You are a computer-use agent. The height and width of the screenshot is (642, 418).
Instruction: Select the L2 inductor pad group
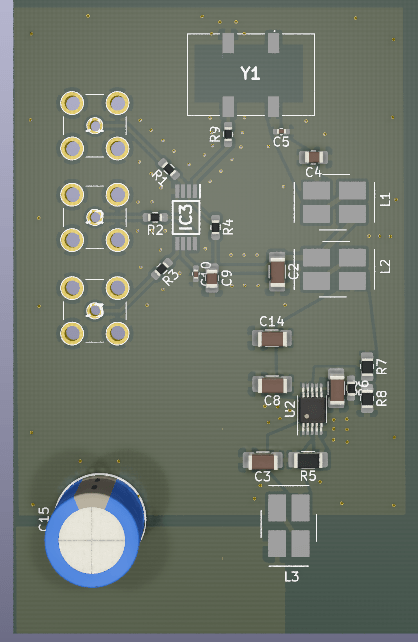pos(334,269)
